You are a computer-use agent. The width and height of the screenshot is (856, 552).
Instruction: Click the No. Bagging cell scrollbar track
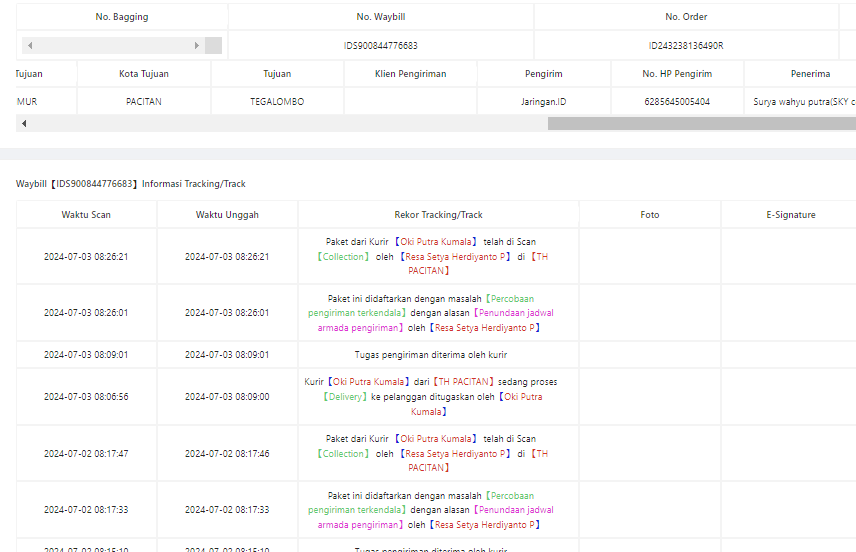113,45
